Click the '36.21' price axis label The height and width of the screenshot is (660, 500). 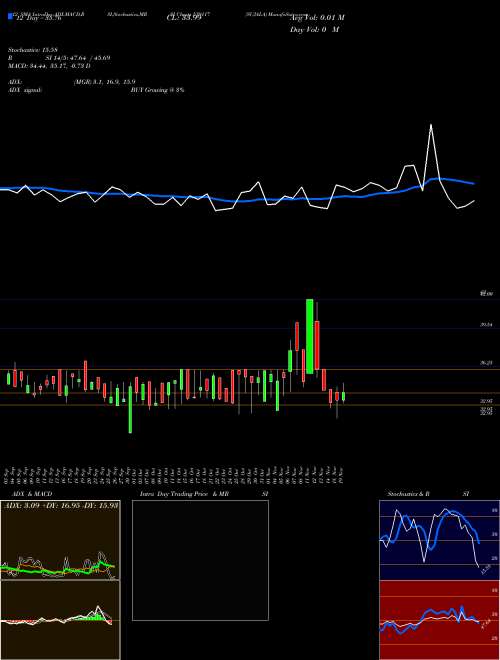[x=487, y=362]
